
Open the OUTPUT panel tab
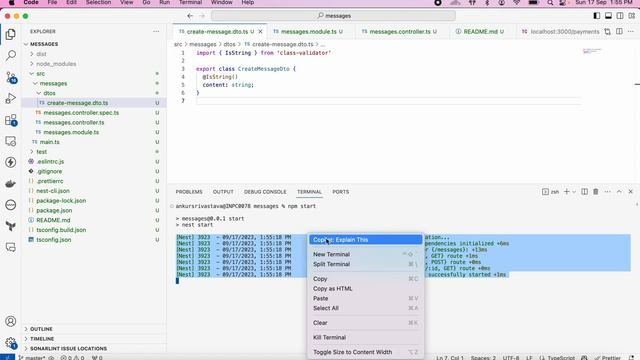[x=223, y=192]
